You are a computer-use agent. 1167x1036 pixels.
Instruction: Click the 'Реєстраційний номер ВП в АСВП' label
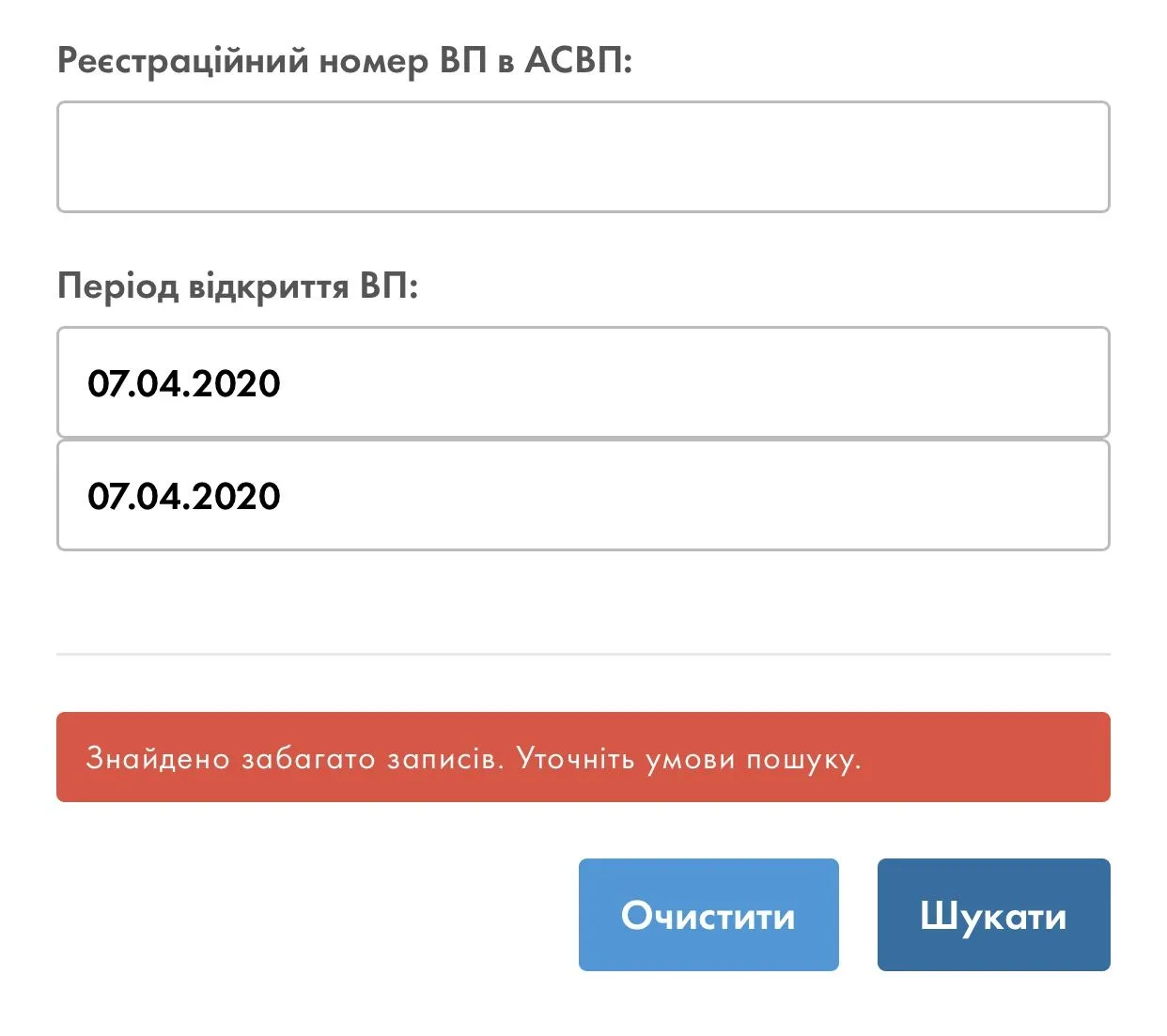click(344, 61)
